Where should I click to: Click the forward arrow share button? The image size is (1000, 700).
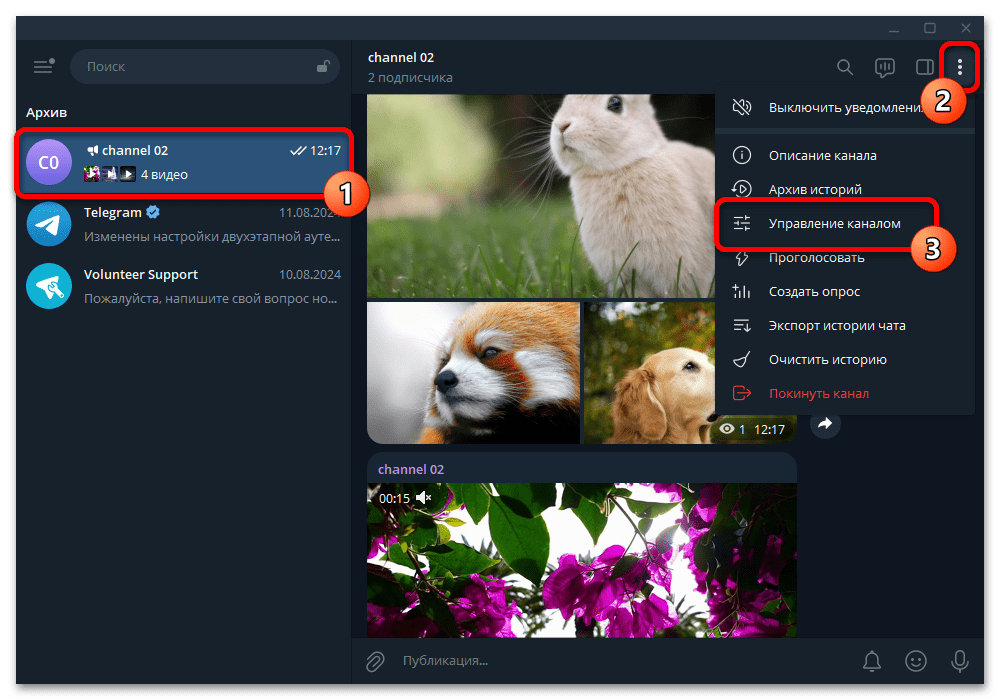825,424
